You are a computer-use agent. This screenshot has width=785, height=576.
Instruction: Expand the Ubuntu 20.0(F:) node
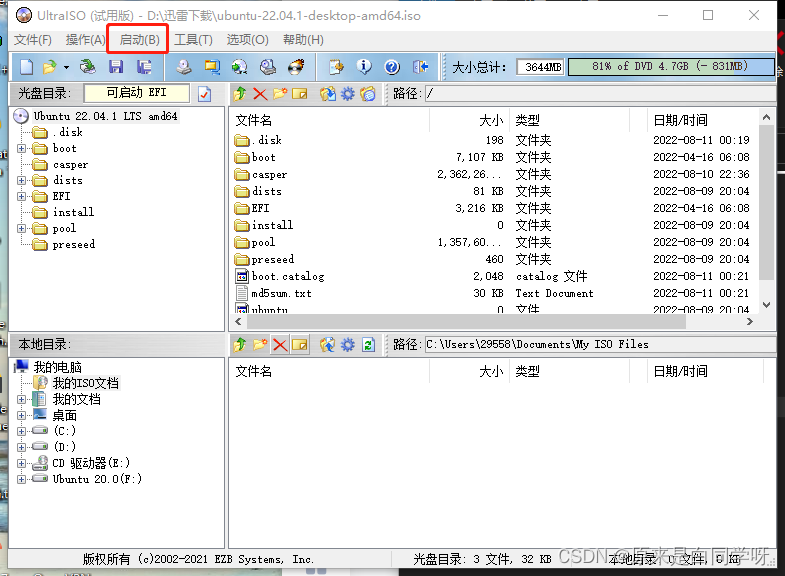coord(22,479)
